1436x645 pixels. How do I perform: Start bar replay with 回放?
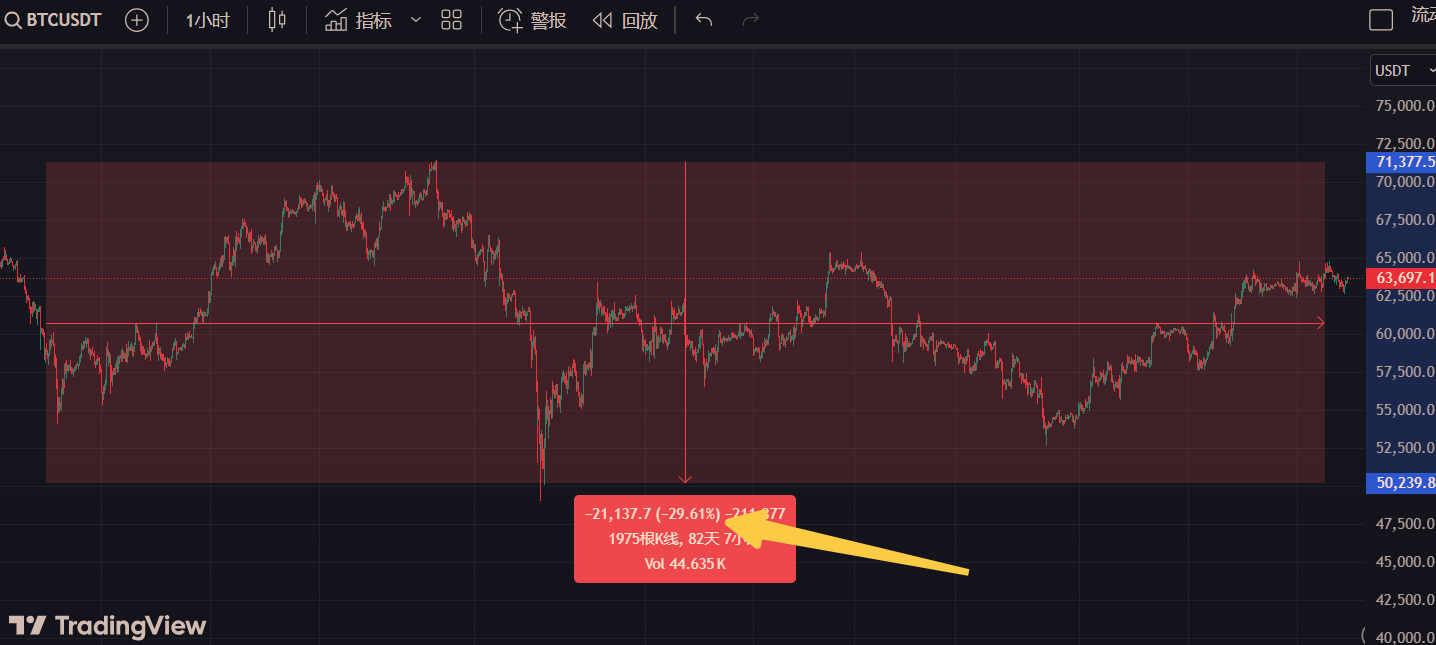tap(625, 20)
